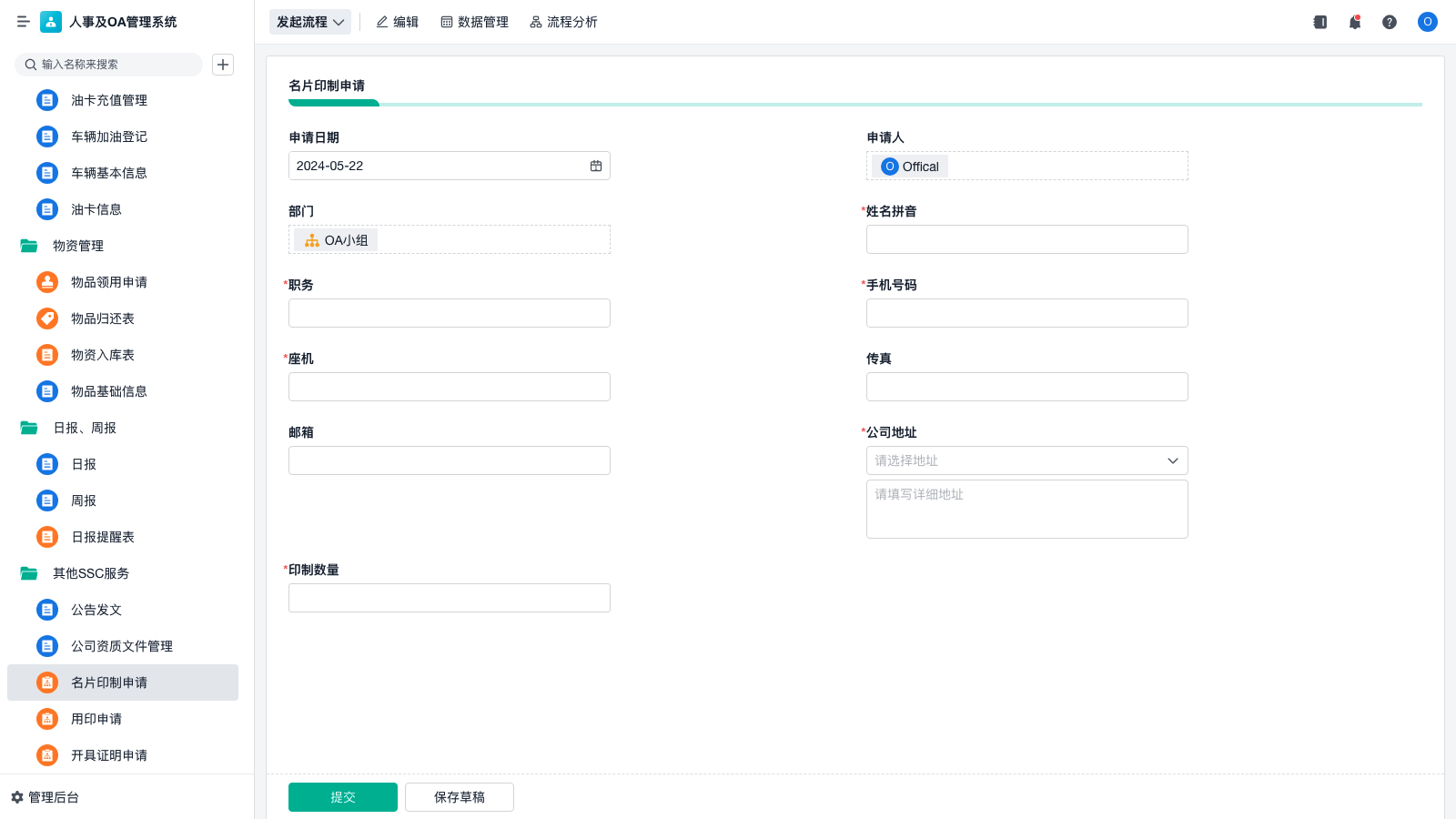Expand the 发起流程 dropdown
This screenshot has width=1456, height=819.
point(310,22)
